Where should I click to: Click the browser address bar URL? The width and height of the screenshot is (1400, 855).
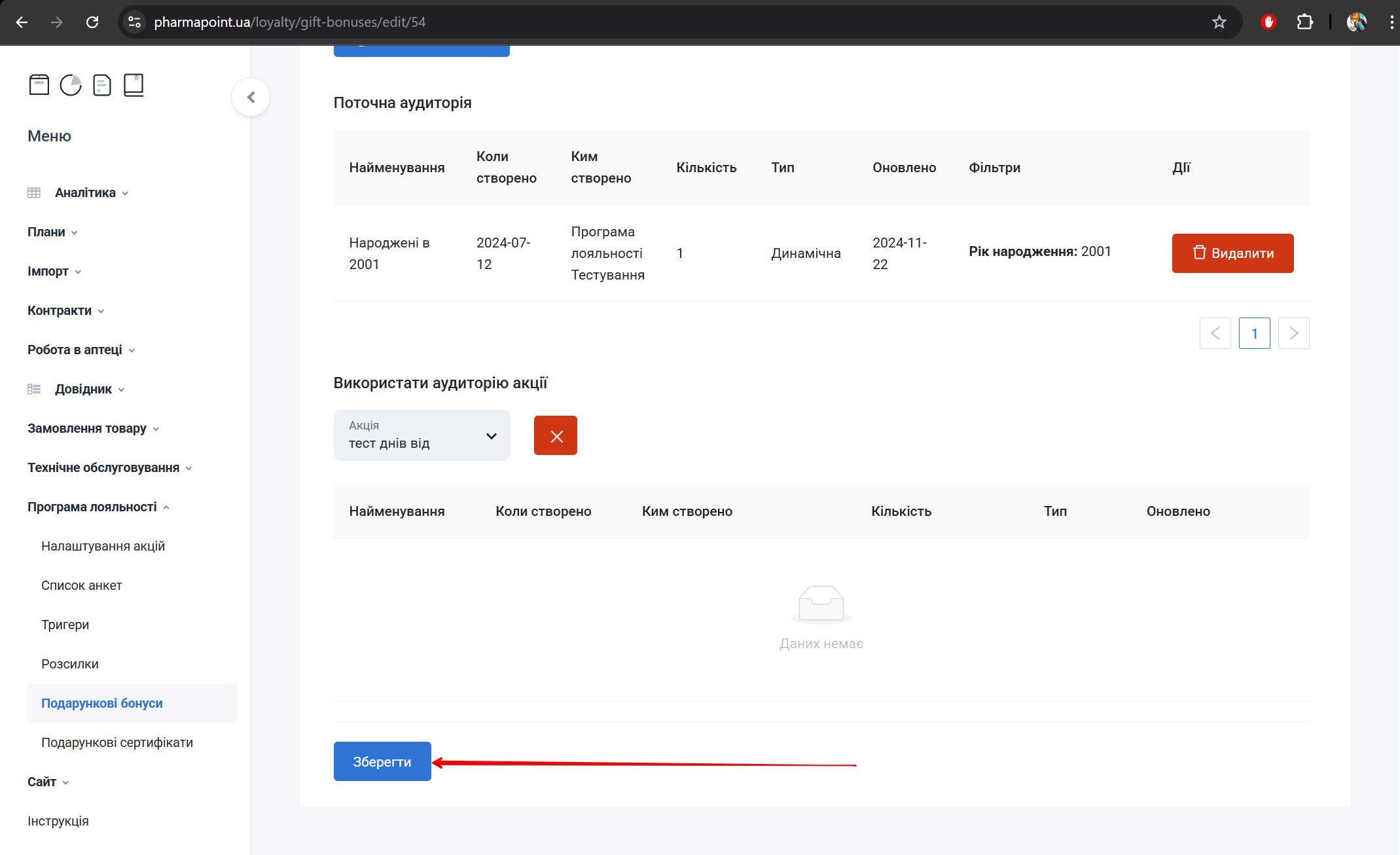[x=289, y=22]
